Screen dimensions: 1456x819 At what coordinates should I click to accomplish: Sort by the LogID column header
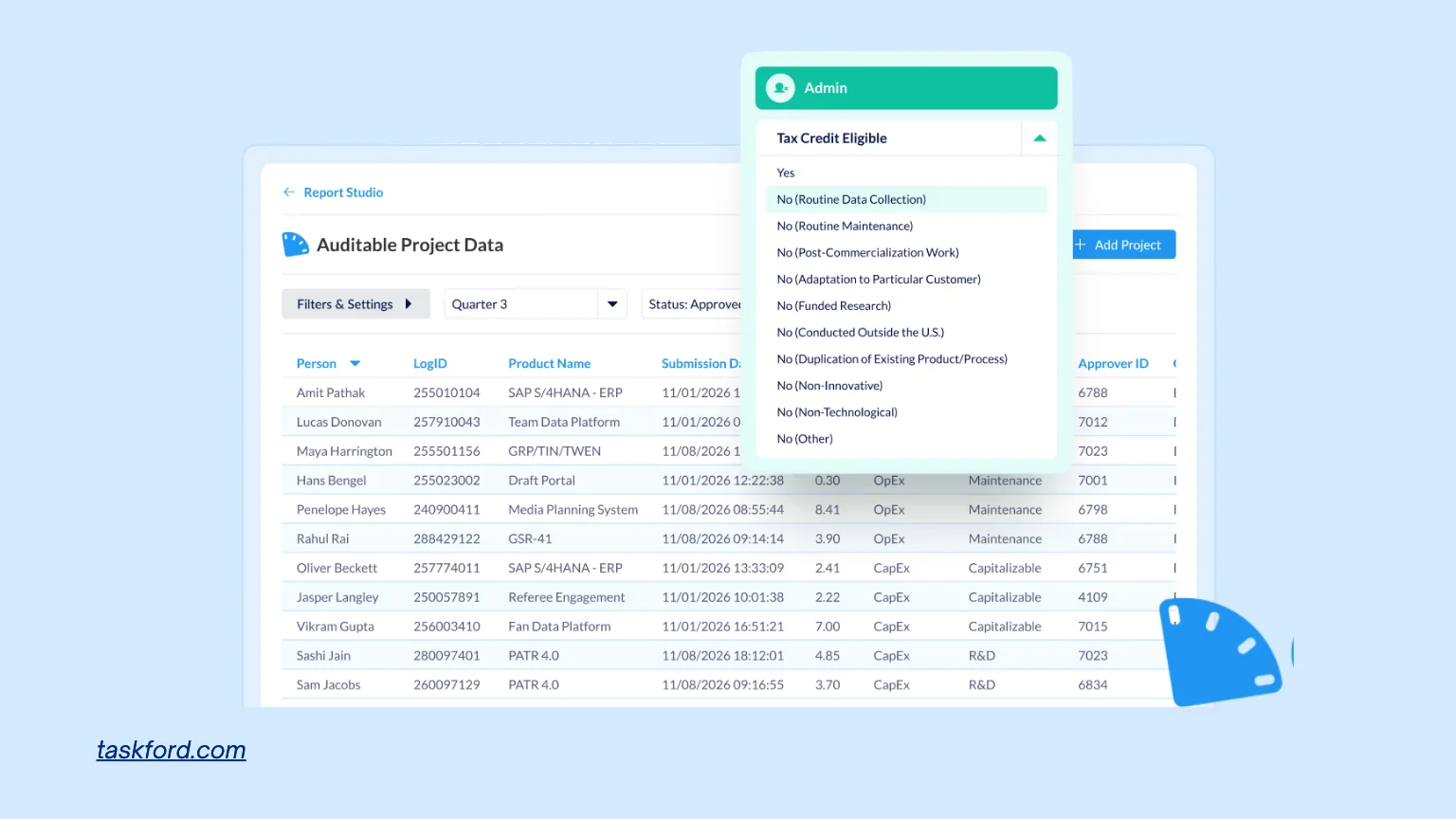coord(430,364)
